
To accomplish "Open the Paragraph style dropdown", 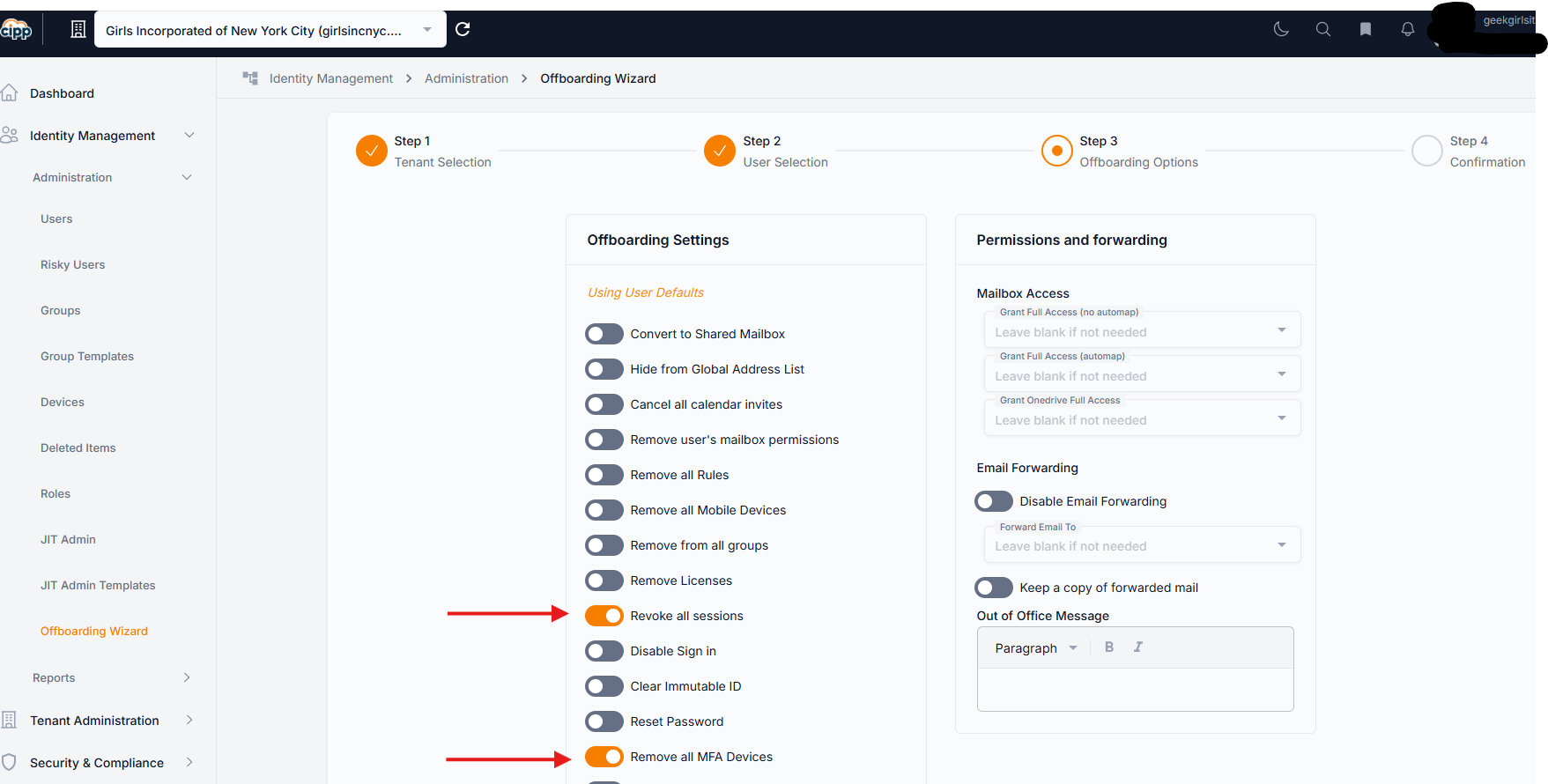I will coord(1036,647).
